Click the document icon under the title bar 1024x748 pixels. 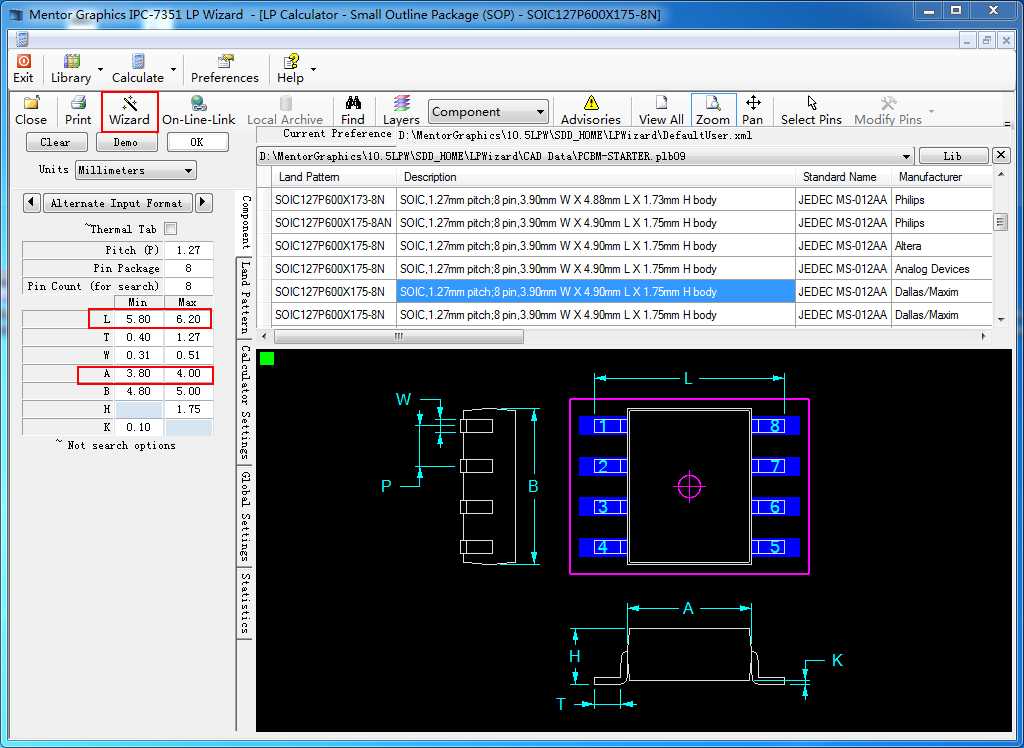coord(23,40)
